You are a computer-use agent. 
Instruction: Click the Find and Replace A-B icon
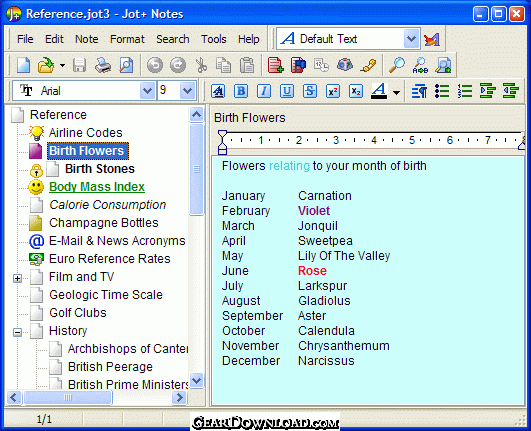click(x=420, y=65)
